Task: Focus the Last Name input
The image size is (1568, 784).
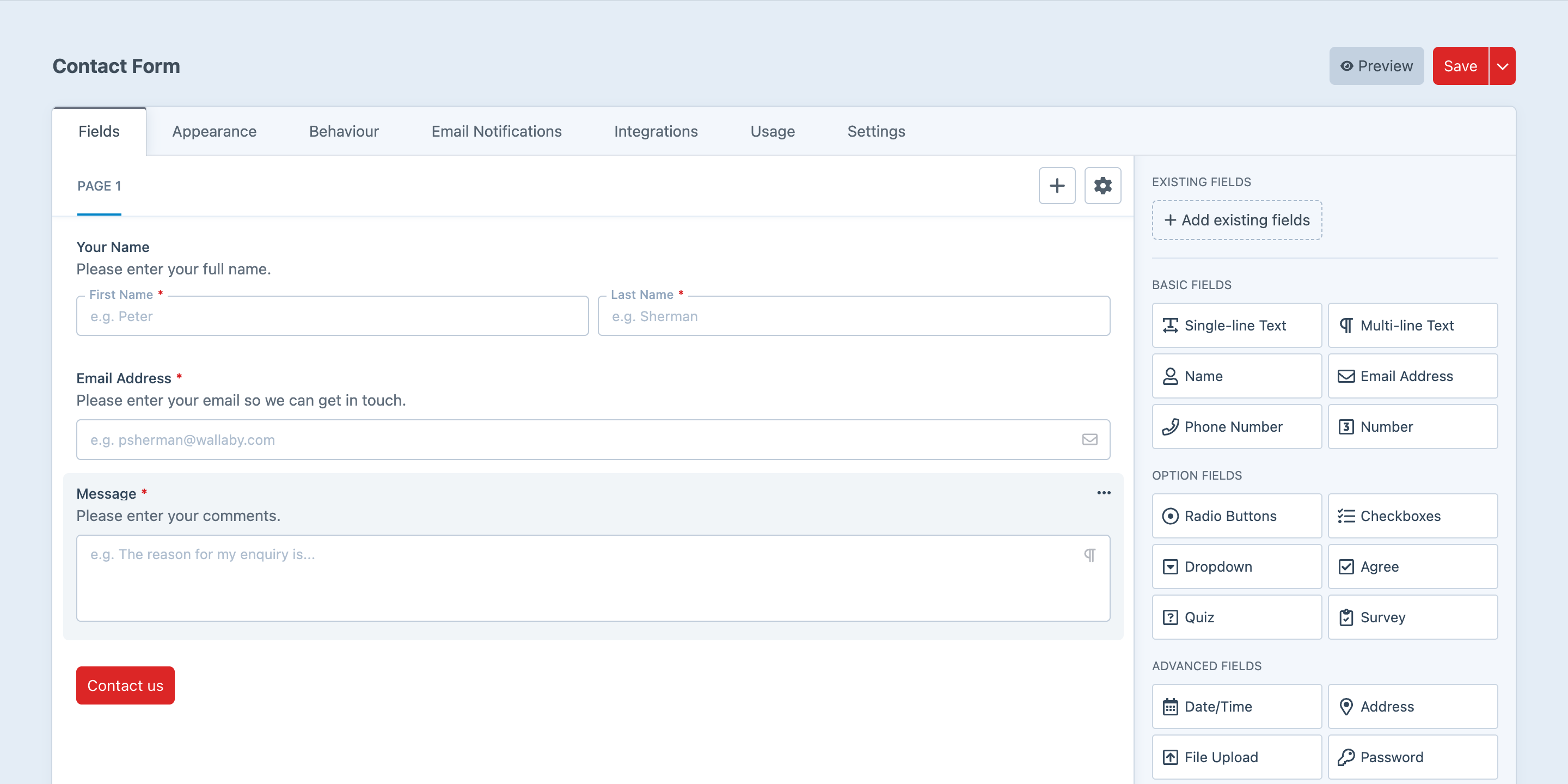Action: click(x=854, y=316)
